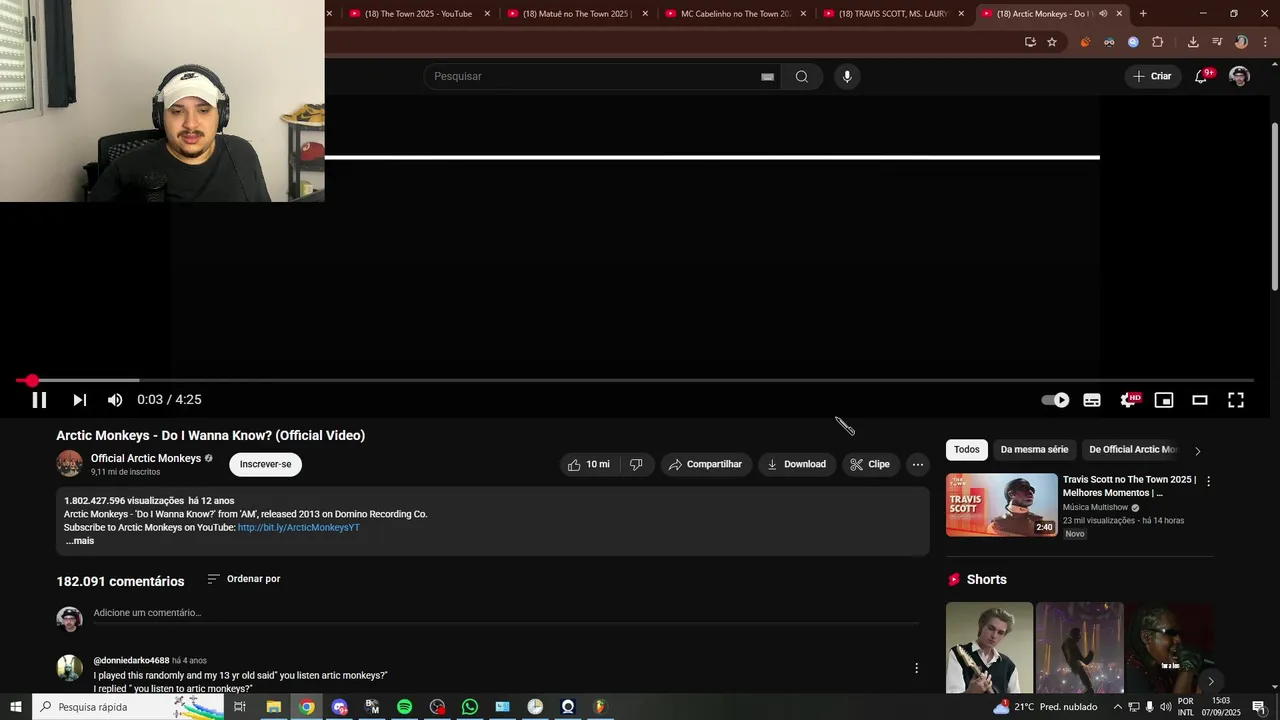Focus the Adicione um comentário field
The height and width of the screenshot is (720, 1280).
point(506,613)
